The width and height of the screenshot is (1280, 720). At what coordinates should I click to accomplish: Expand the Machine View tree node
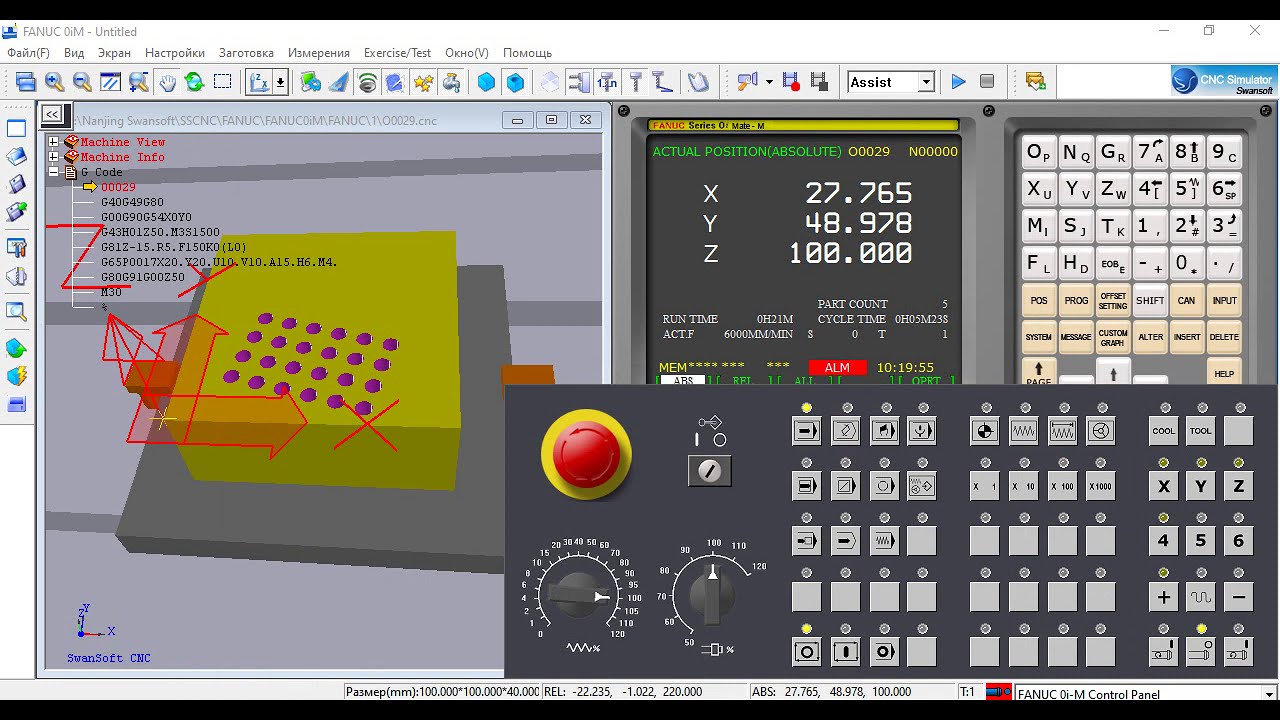[53, 142]
